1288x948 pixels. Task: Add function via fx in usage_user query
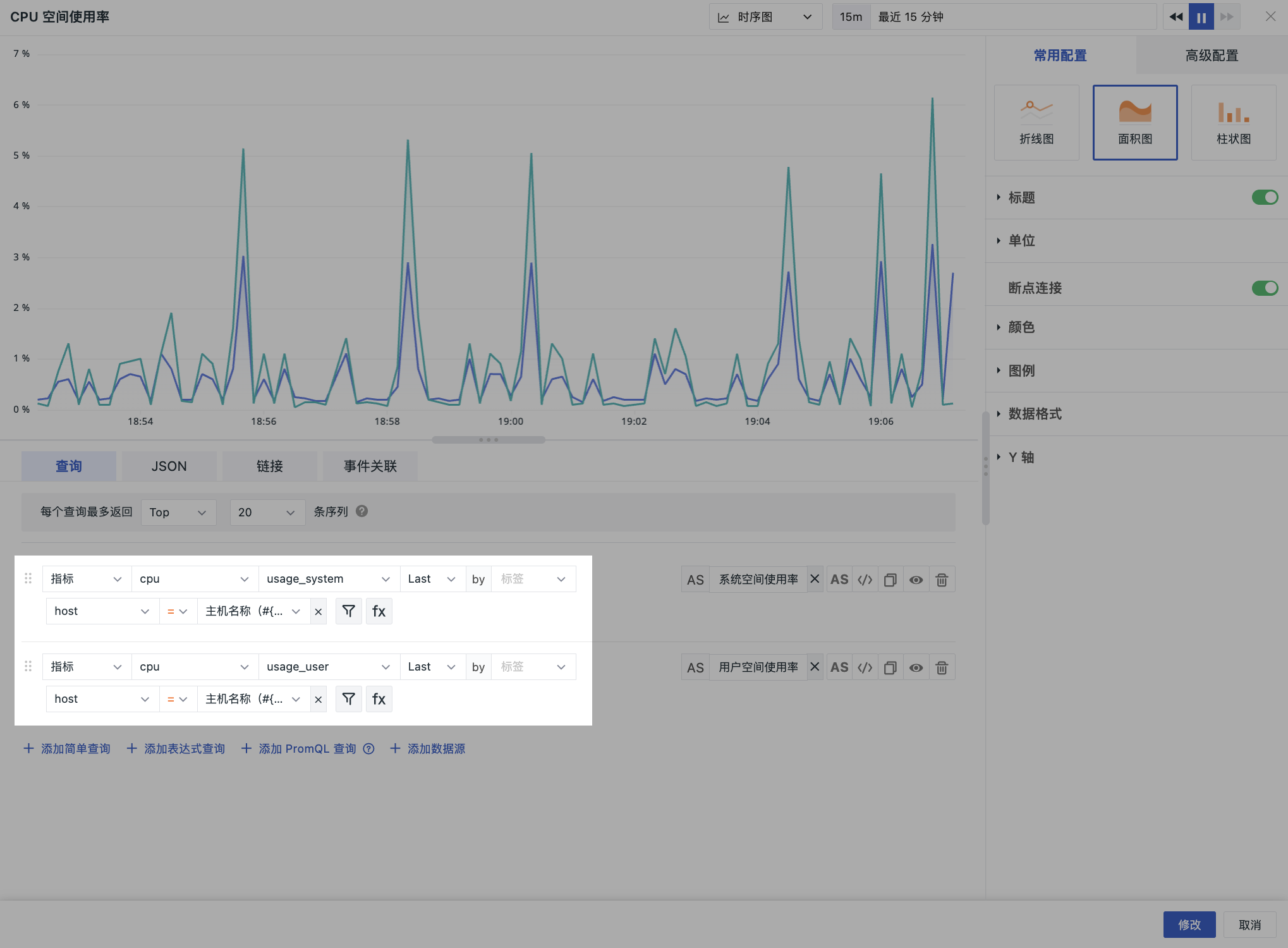click(379, 699)
